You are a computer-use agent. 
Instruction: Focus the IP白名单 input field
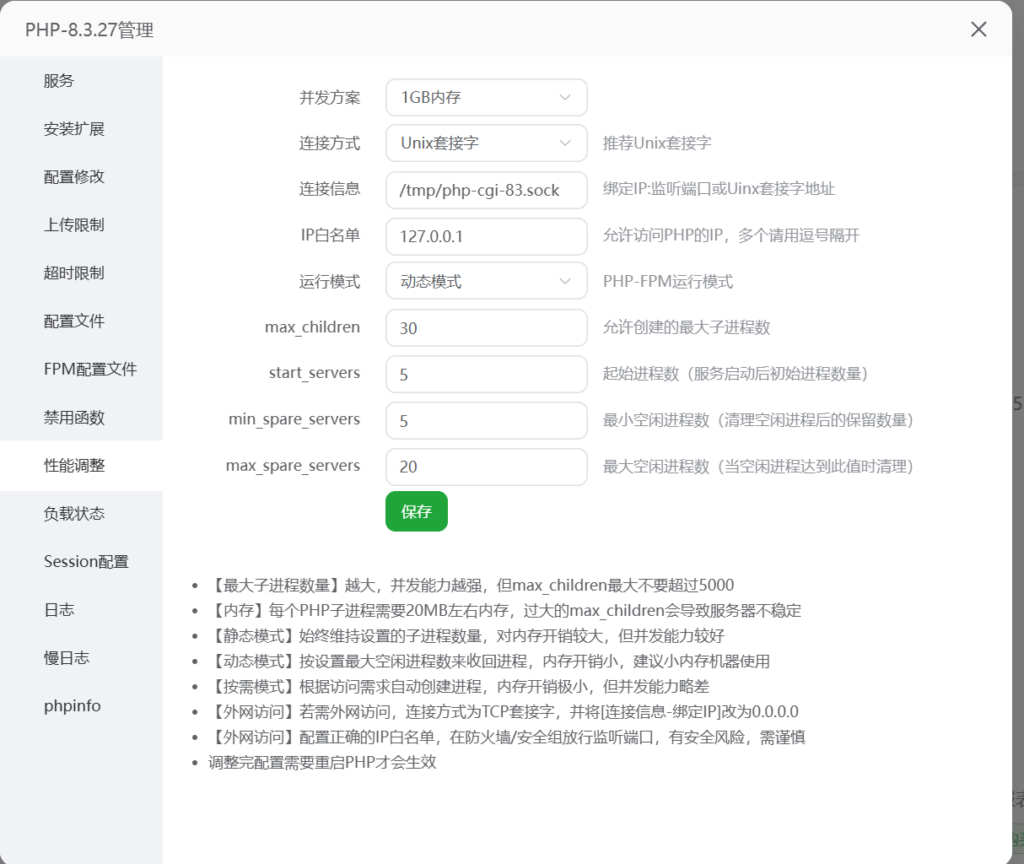click(x=486, y=237)
